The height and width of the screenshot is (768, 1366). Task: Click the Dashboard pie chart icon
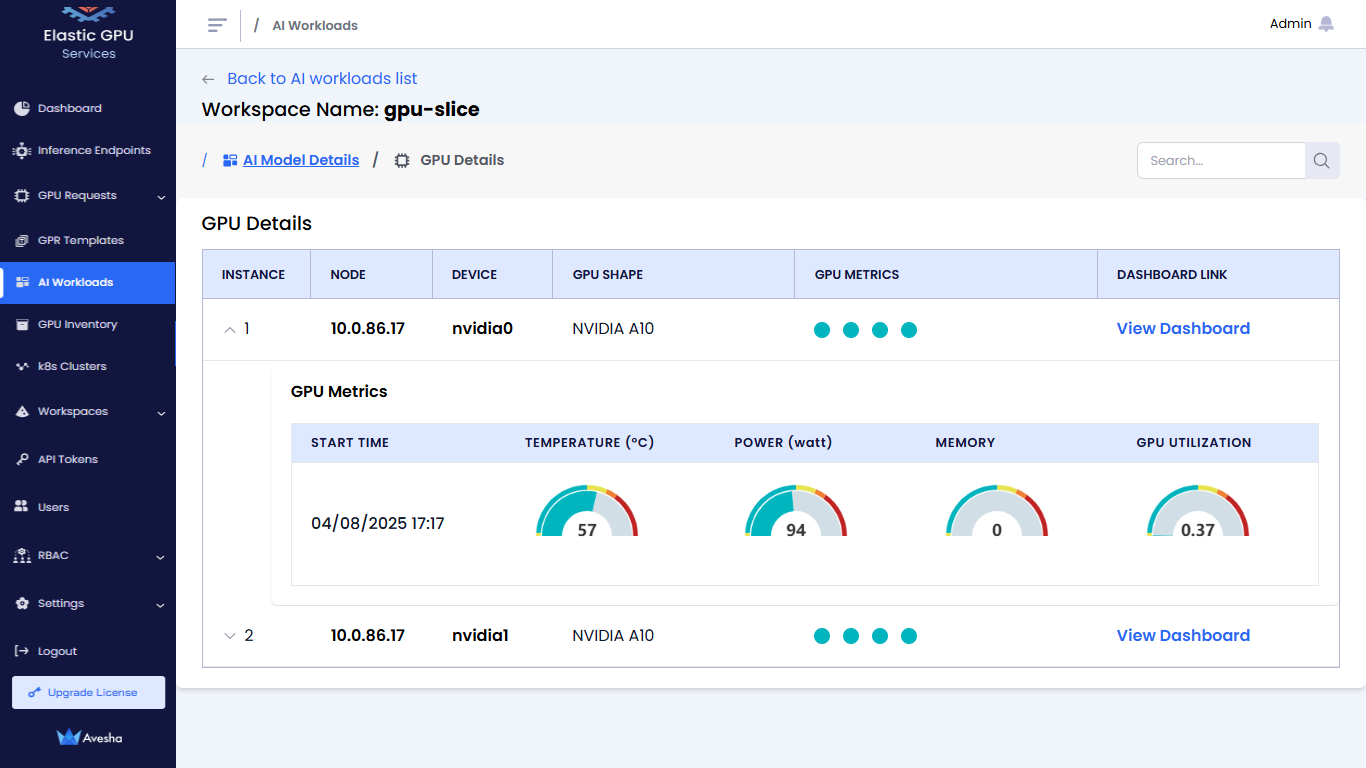(x=21, y=108)
